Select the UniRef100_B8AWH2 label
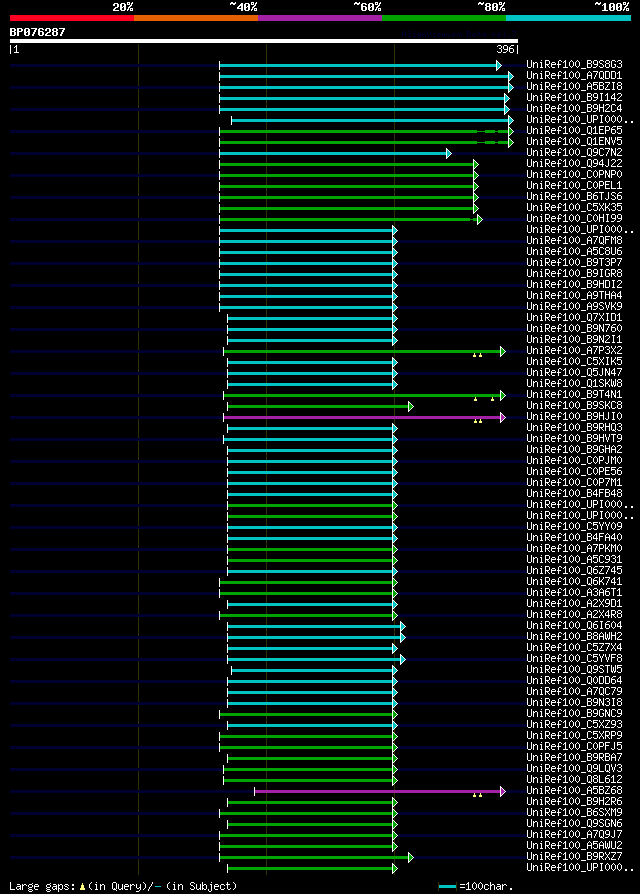 pyautogui.click(x=574, y=636)
